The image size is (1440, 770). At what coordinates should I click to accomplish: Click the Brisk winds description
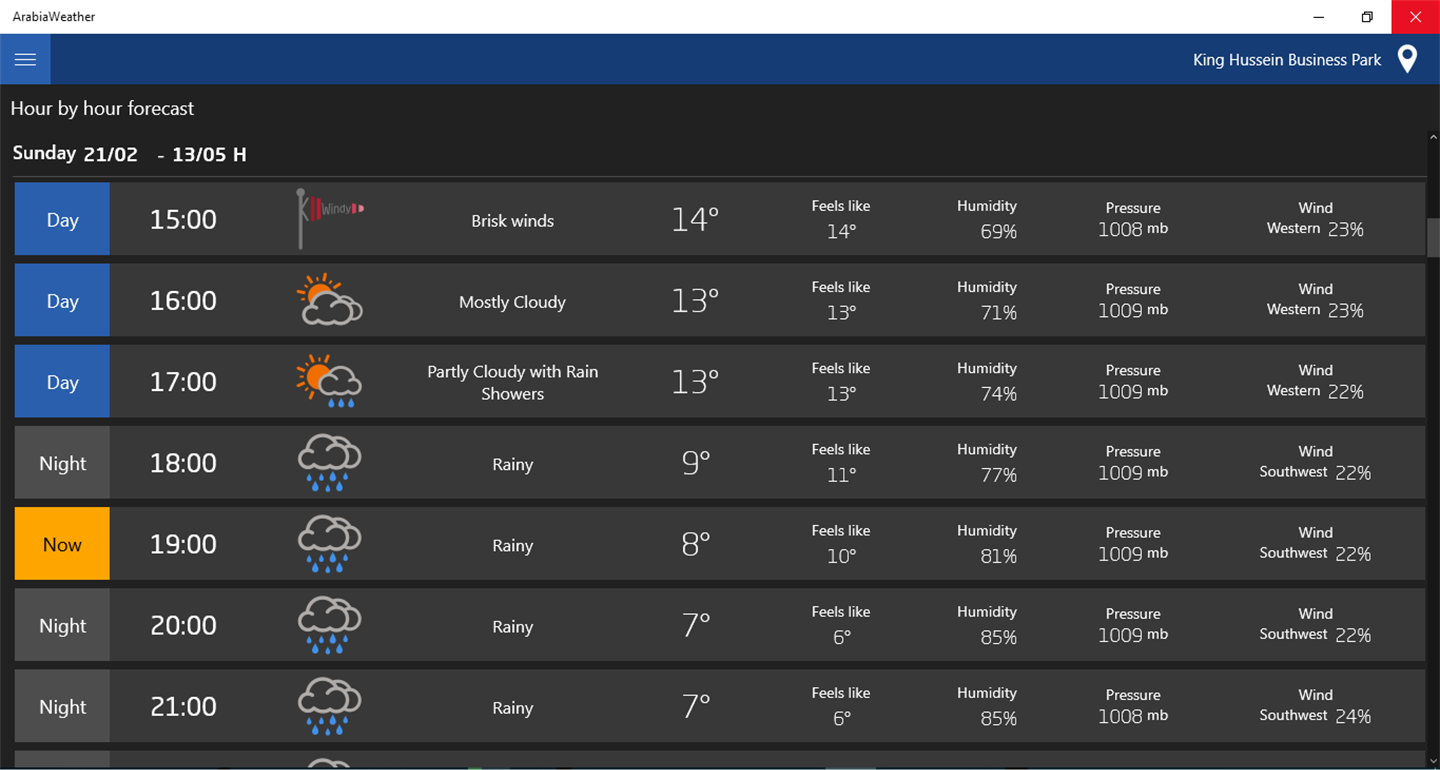512,221
